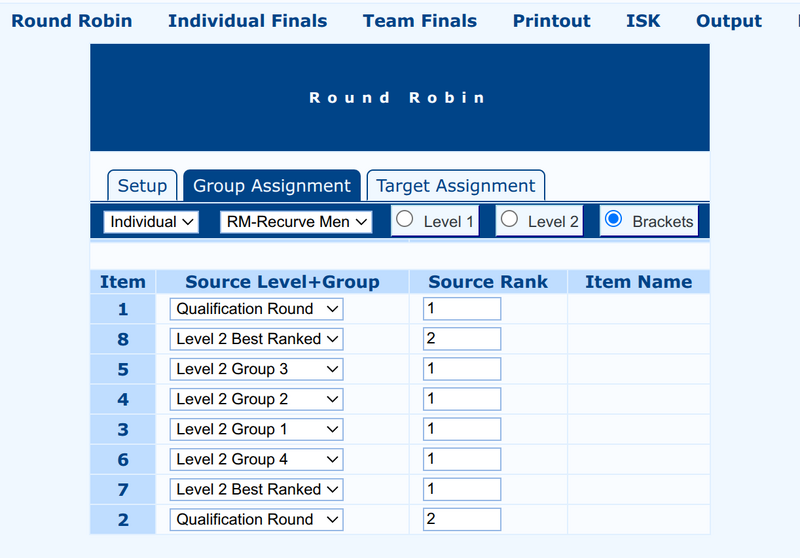The width and height of the screenshot is (800, 558).
Task: Click item number 7 cell
Action: [123, 490]
